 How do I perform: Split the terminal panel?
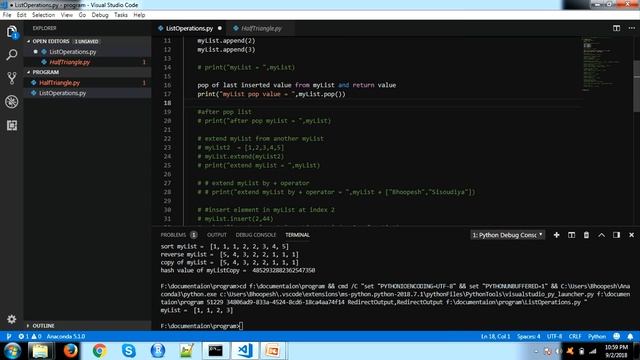click(x=571, y=235)
